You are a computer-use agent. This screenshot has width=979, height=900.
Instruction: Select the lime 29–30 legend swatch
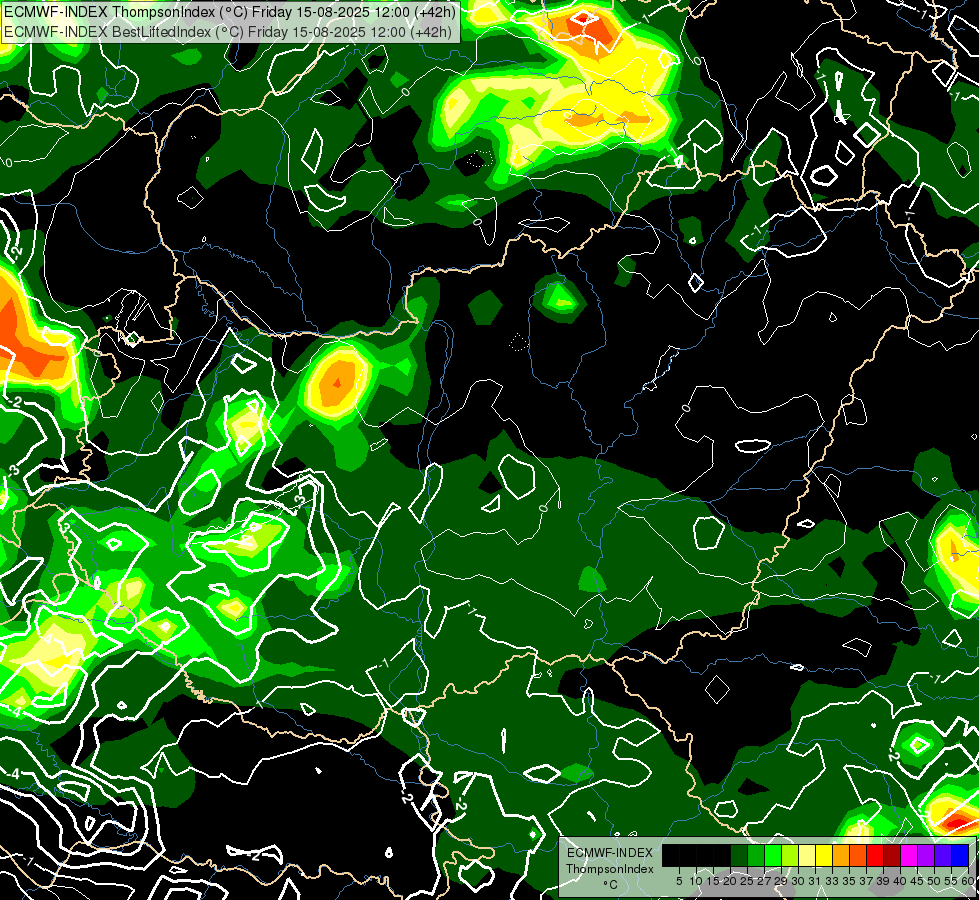(790, 855)
